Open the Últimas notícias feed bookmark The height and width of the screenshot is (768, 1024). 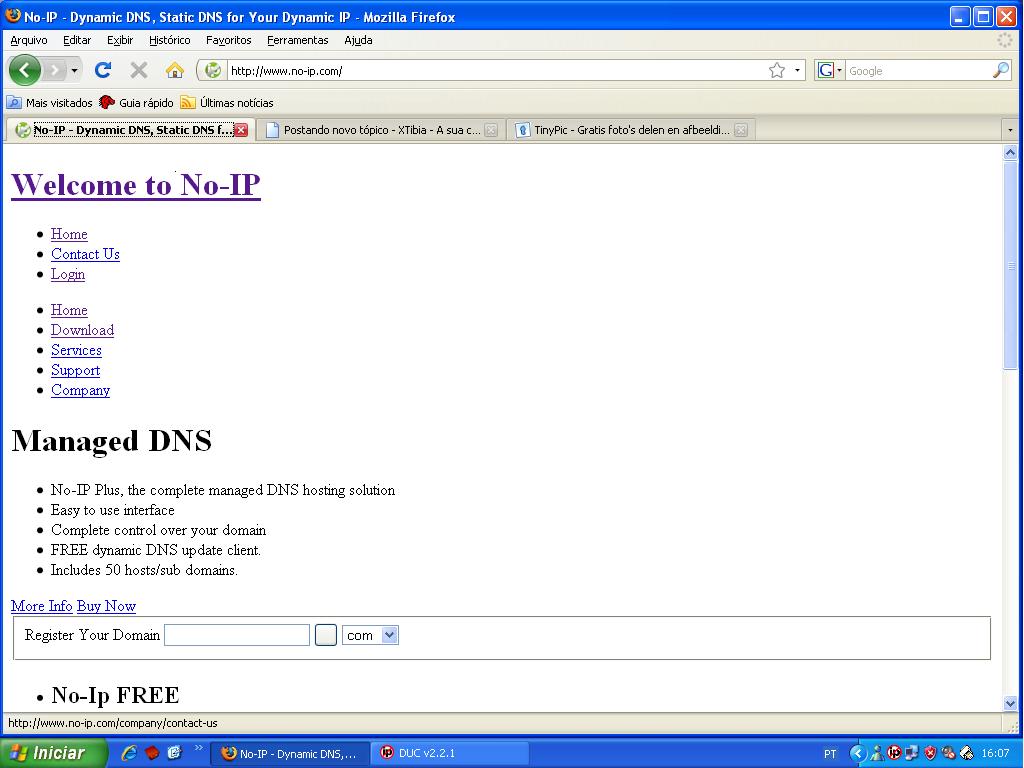[x=227, y=103]
